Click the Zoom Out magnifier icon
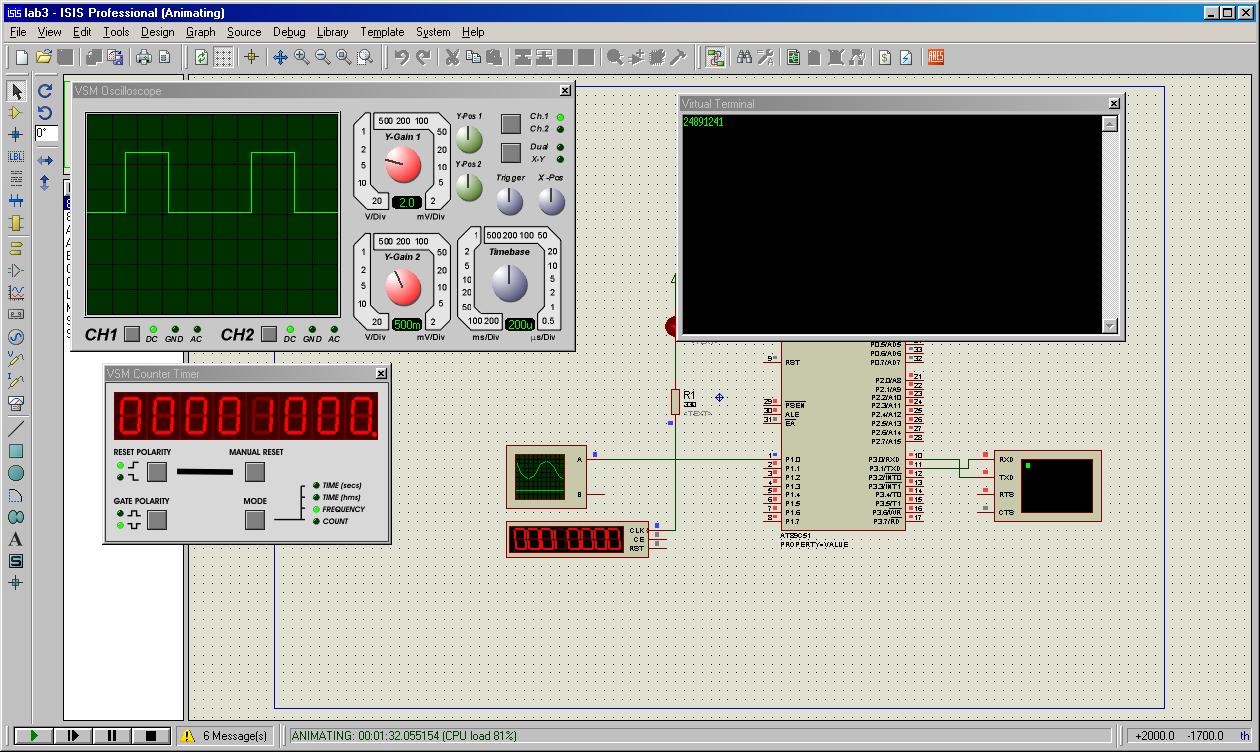Viewport: 1260px width, 752px height. click(323, 57)
